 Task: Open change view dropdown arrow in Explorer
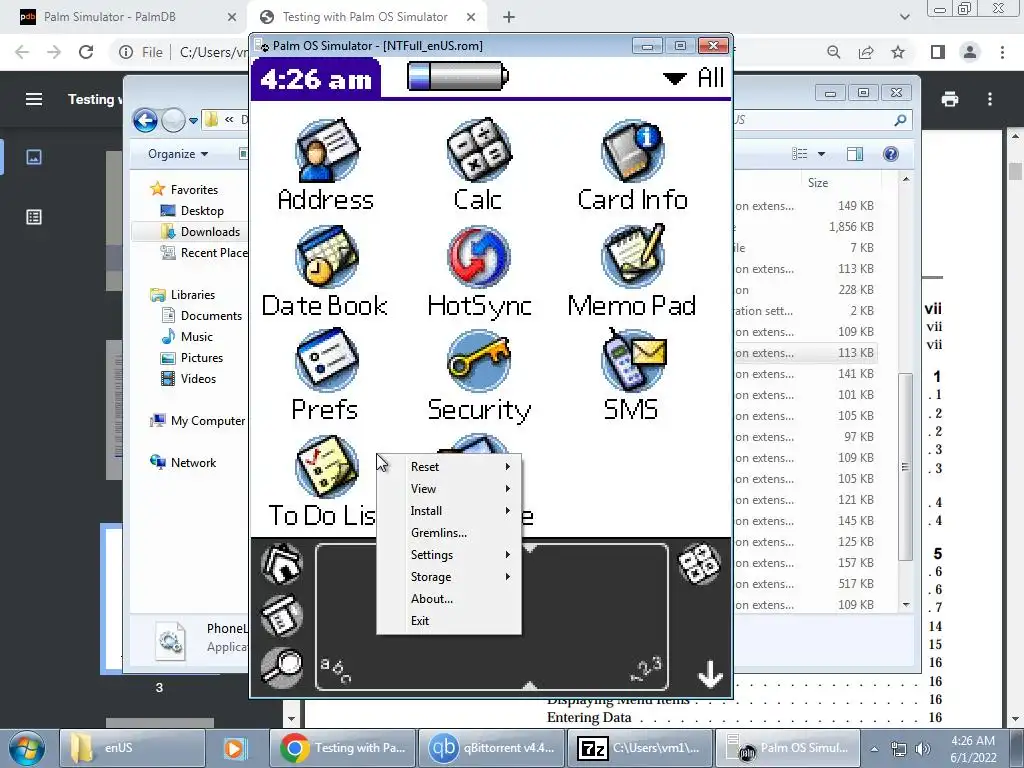pyautogui.click(x=822, y=154)
